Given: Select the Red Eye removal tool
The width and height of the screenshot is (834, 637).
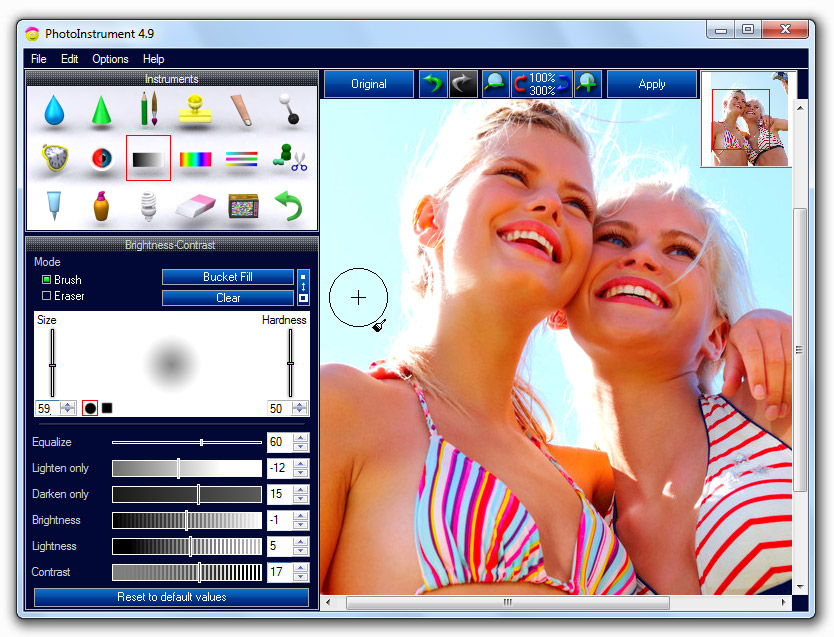Looking at the screenshot, I should click(102, 158).
